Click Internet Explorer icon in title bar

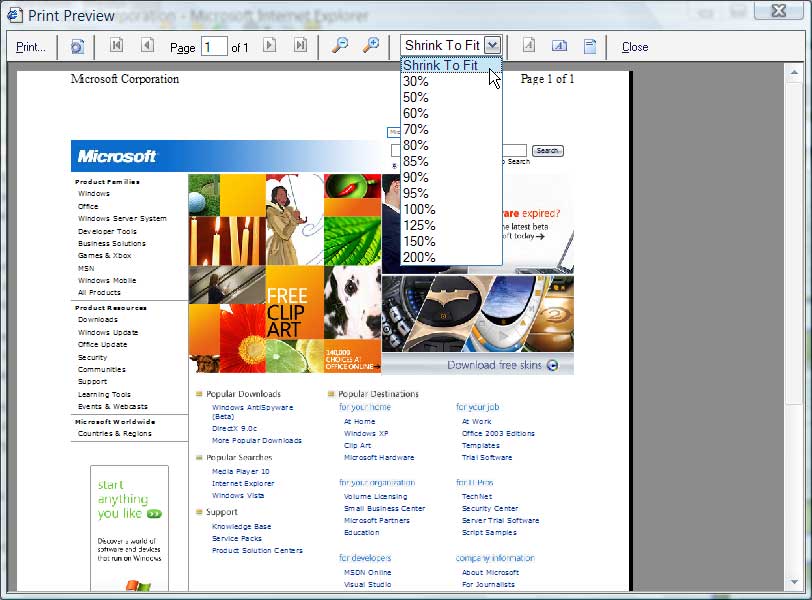[14, 15]
